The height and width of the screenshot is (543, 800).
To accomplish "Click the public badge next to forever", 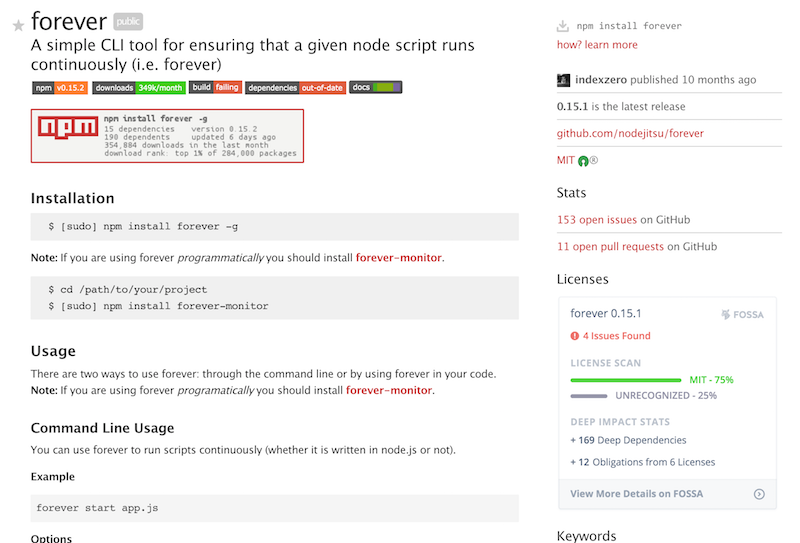I will (128, 21).
